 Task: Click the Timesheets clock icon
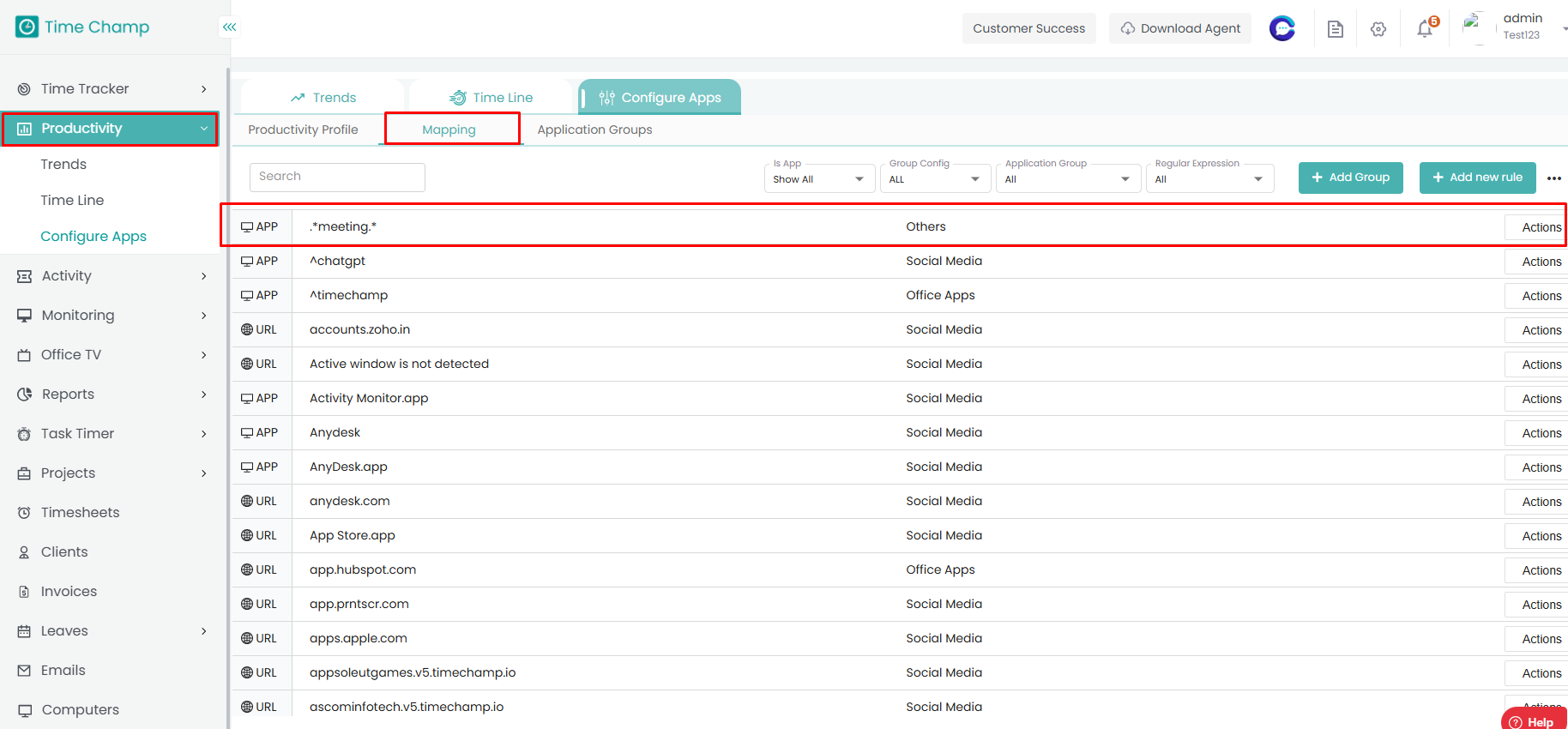click(x=24, y=513)
